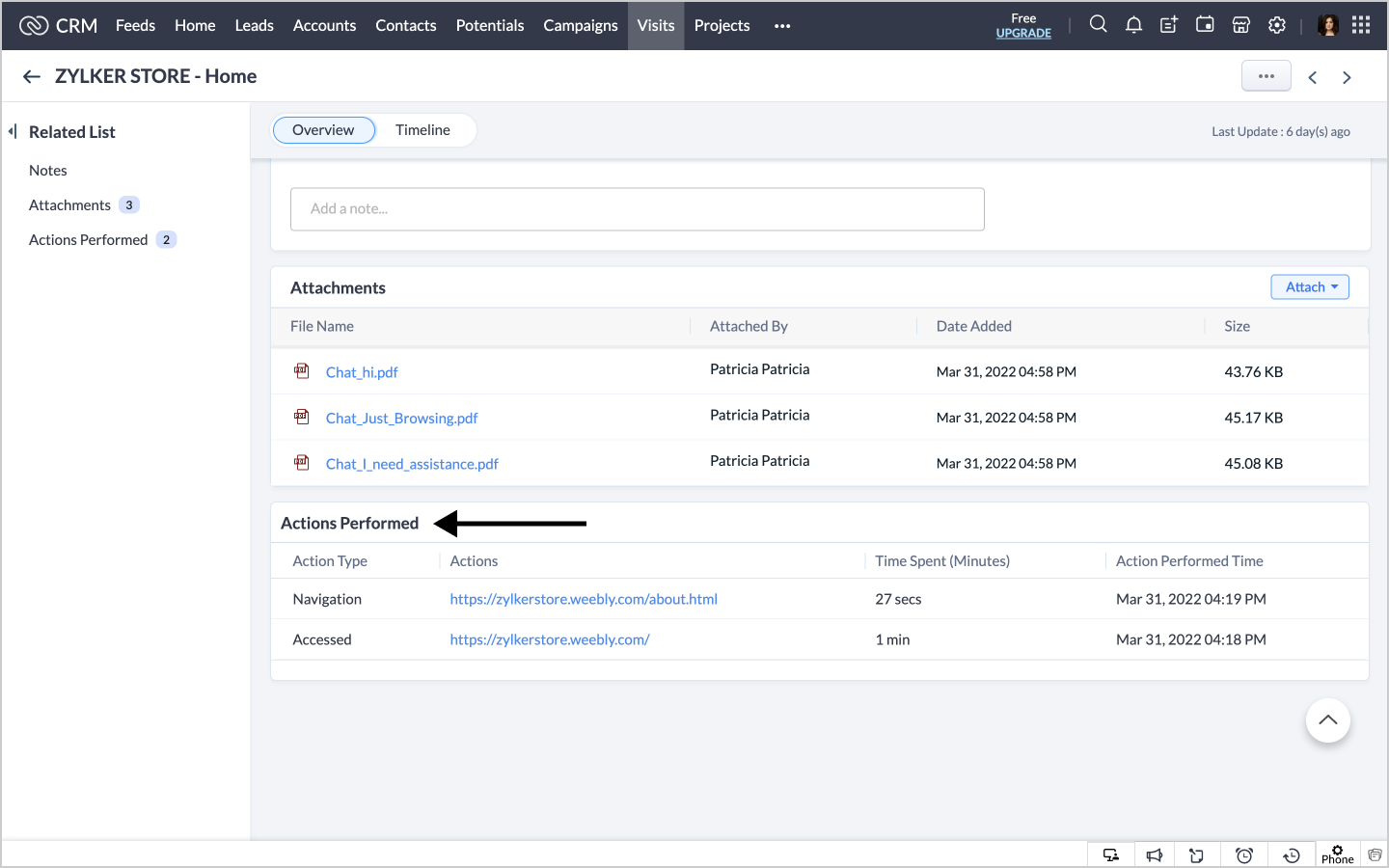The height and width of the screenshot is (868, 1389).
Task: Open the apps grid launcher
Action: coord(1361,25)
